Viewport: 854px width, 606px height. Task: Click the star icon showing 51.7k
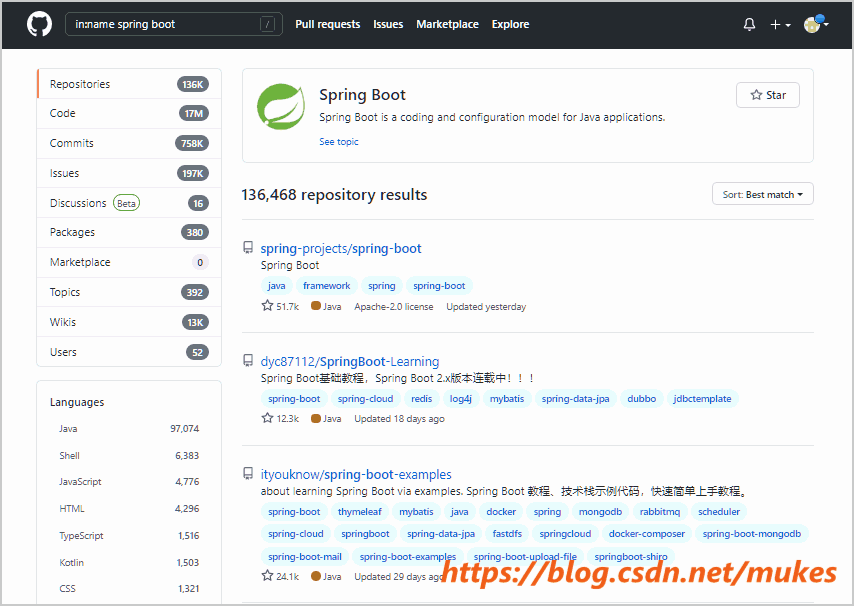point(267,305)
